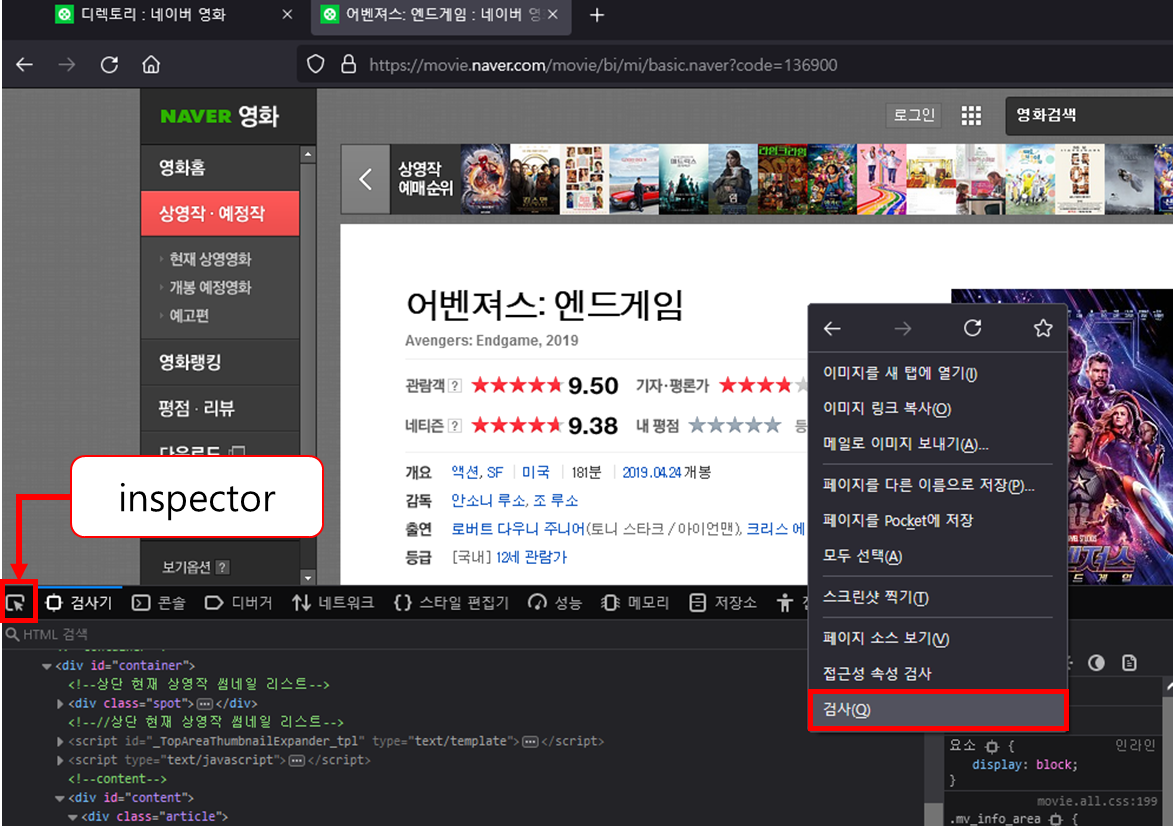Expand the div class="spot" node
Viewport: 1173px width, 826px height.
[61, 703]
